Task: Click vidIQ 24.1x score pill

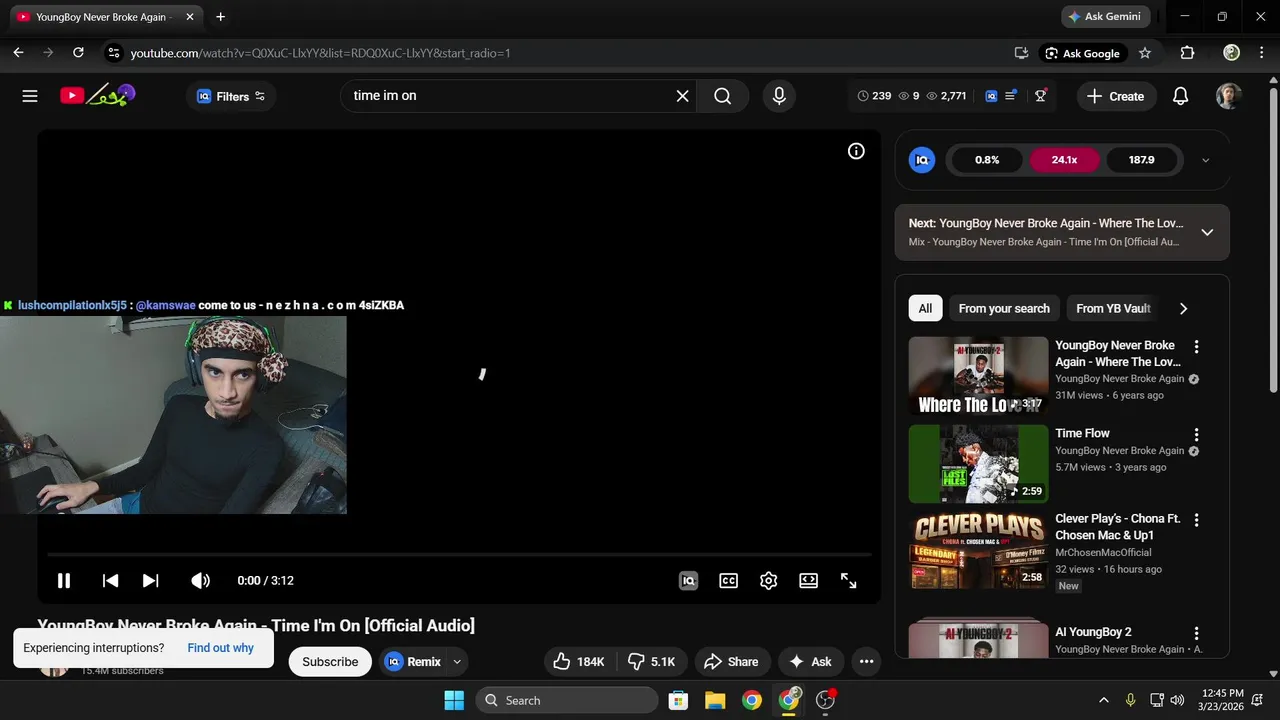Action: [1064, 160]
